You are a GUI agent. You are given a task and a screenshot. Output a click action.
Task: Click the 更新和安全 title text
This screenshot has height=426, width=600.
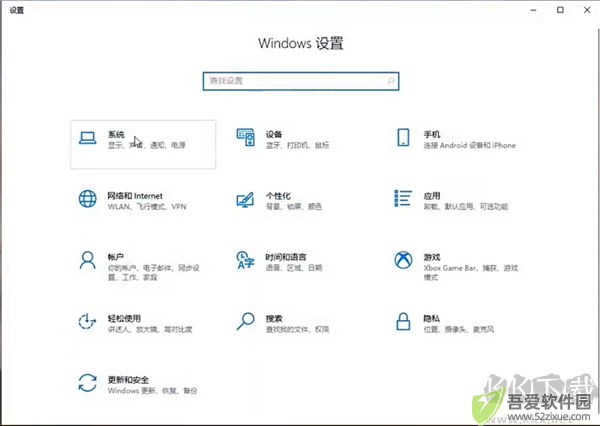(128, 380)
